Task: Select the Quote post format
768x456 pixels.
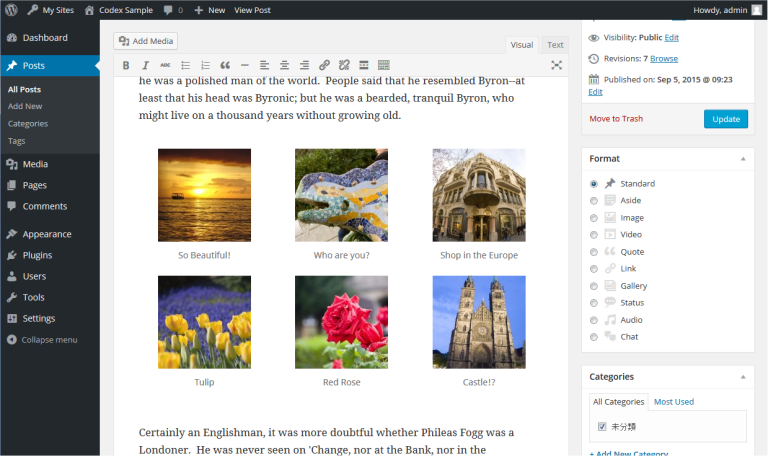Action: click(x=594, y=252)
